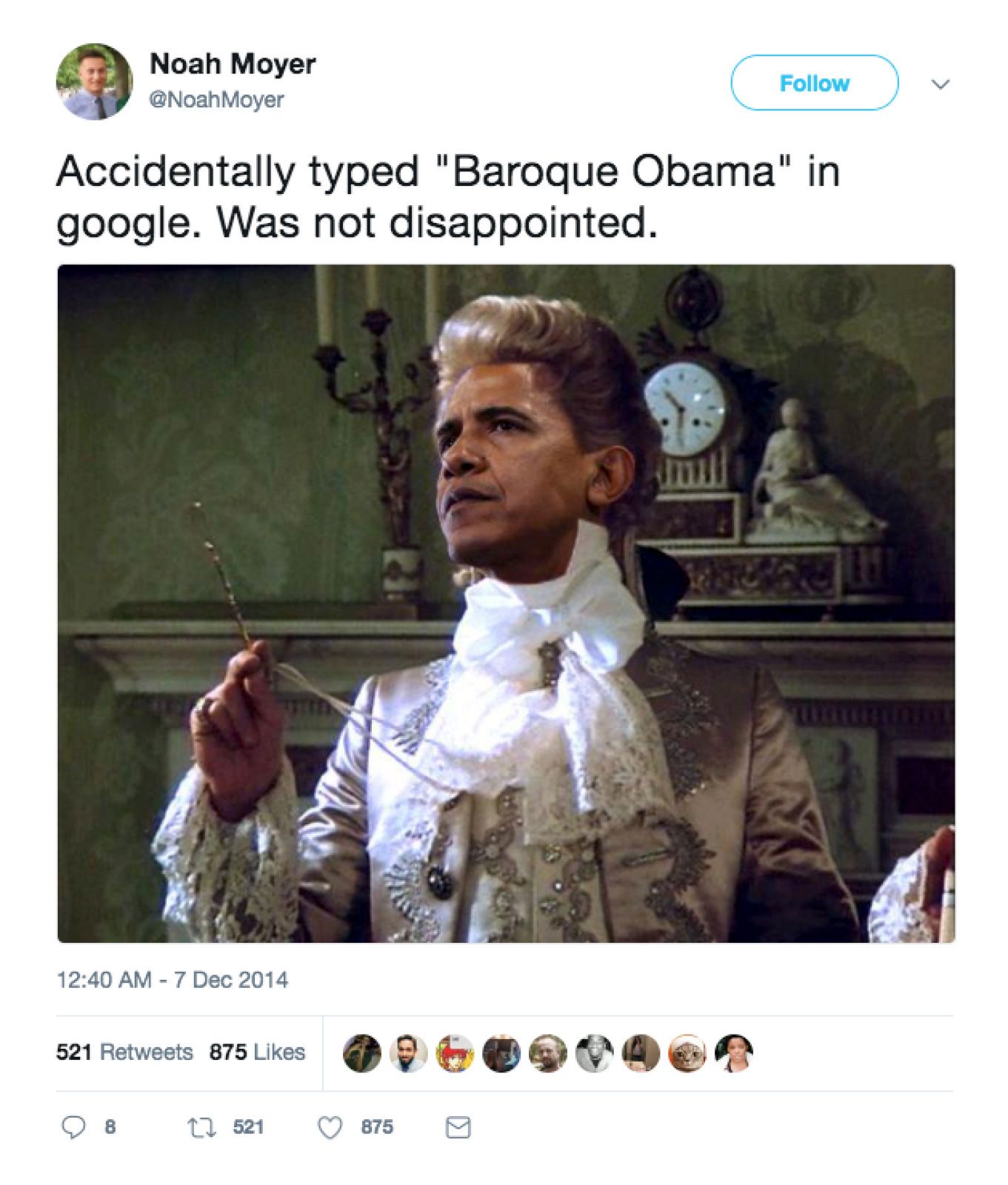
Task: Click the third liker avatar with red hat
Action: click(x=455, y=1052)
